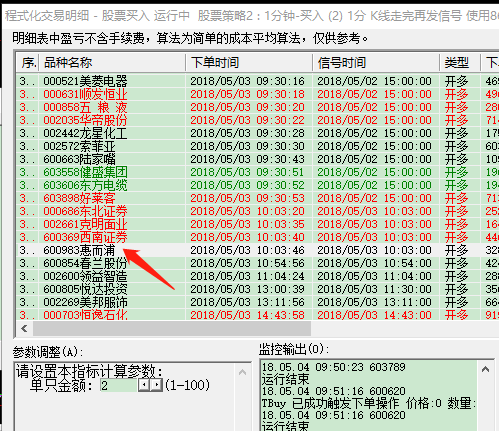499x431 pixels.
Task: Select row 000686东北证券
Action: tap(257, 211)
